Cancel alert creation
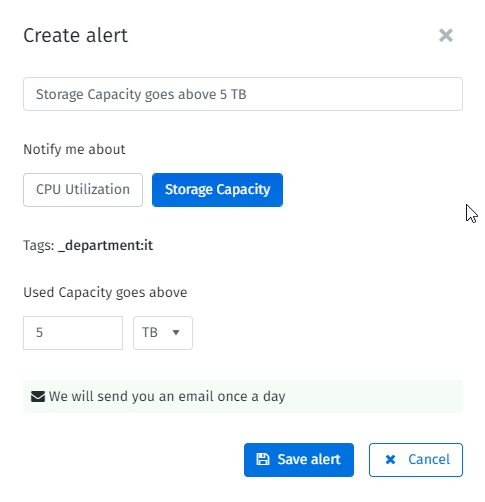The image size is (485, 502). click(416, 460)
